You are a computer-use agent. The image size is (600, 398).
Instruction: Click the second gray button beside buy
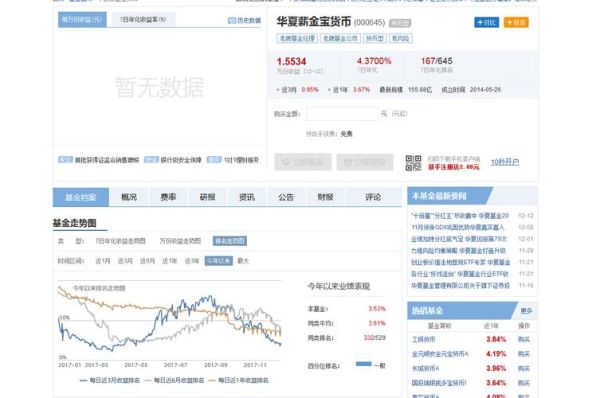pyautogui.click(x=365, y=162)
